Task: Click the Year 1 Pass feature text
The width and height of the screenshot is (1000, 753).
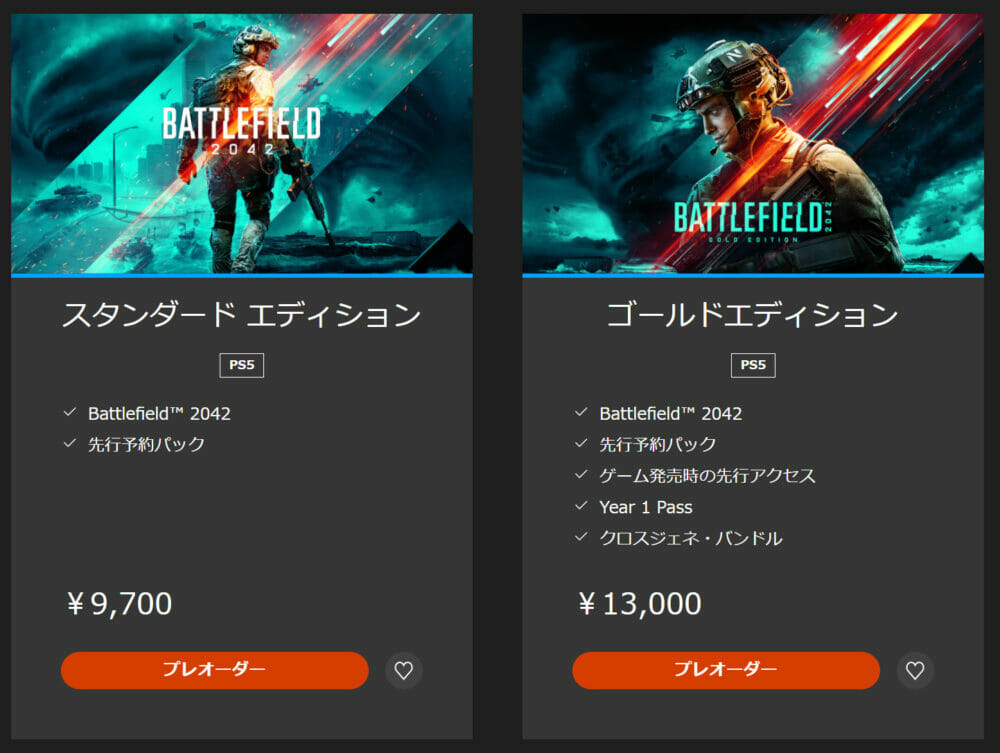Action: click(x=646, y=507)
